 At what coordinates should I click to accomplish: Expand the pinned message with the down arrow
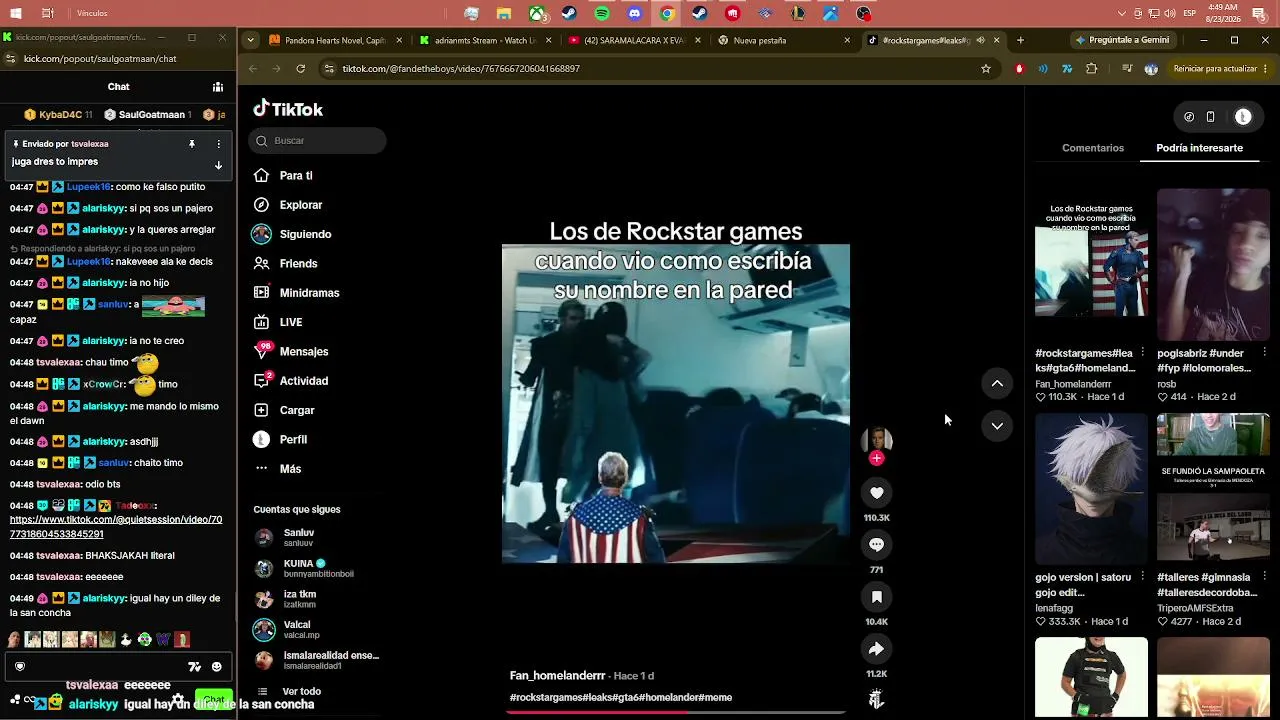pyautogui.click(x=218, y=165)
